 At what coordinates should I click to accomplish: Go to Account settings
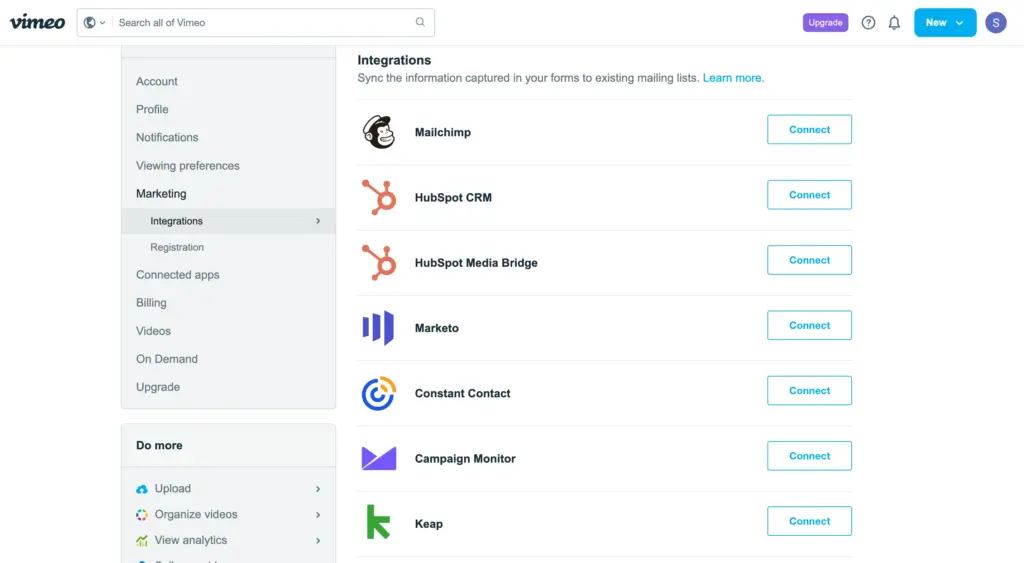157,81
